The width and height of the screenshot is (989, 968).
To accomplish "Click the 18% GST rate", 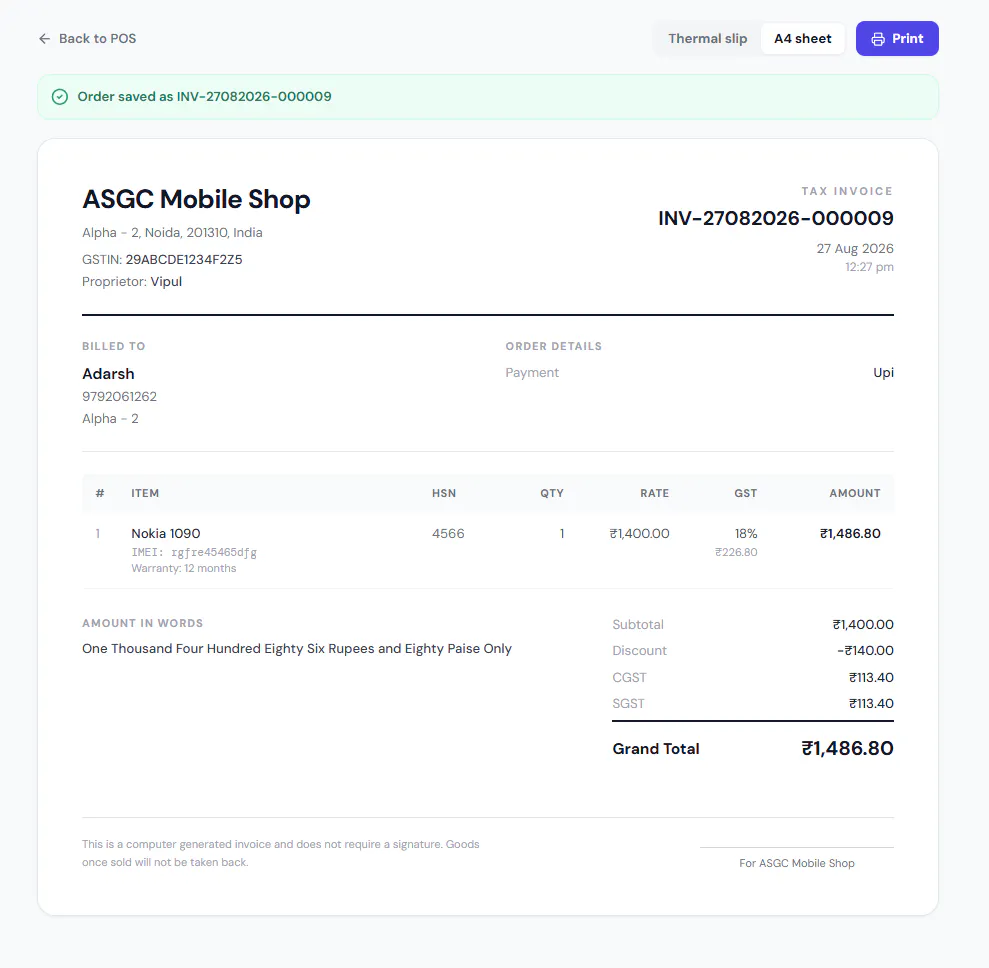I will (746, 534).
